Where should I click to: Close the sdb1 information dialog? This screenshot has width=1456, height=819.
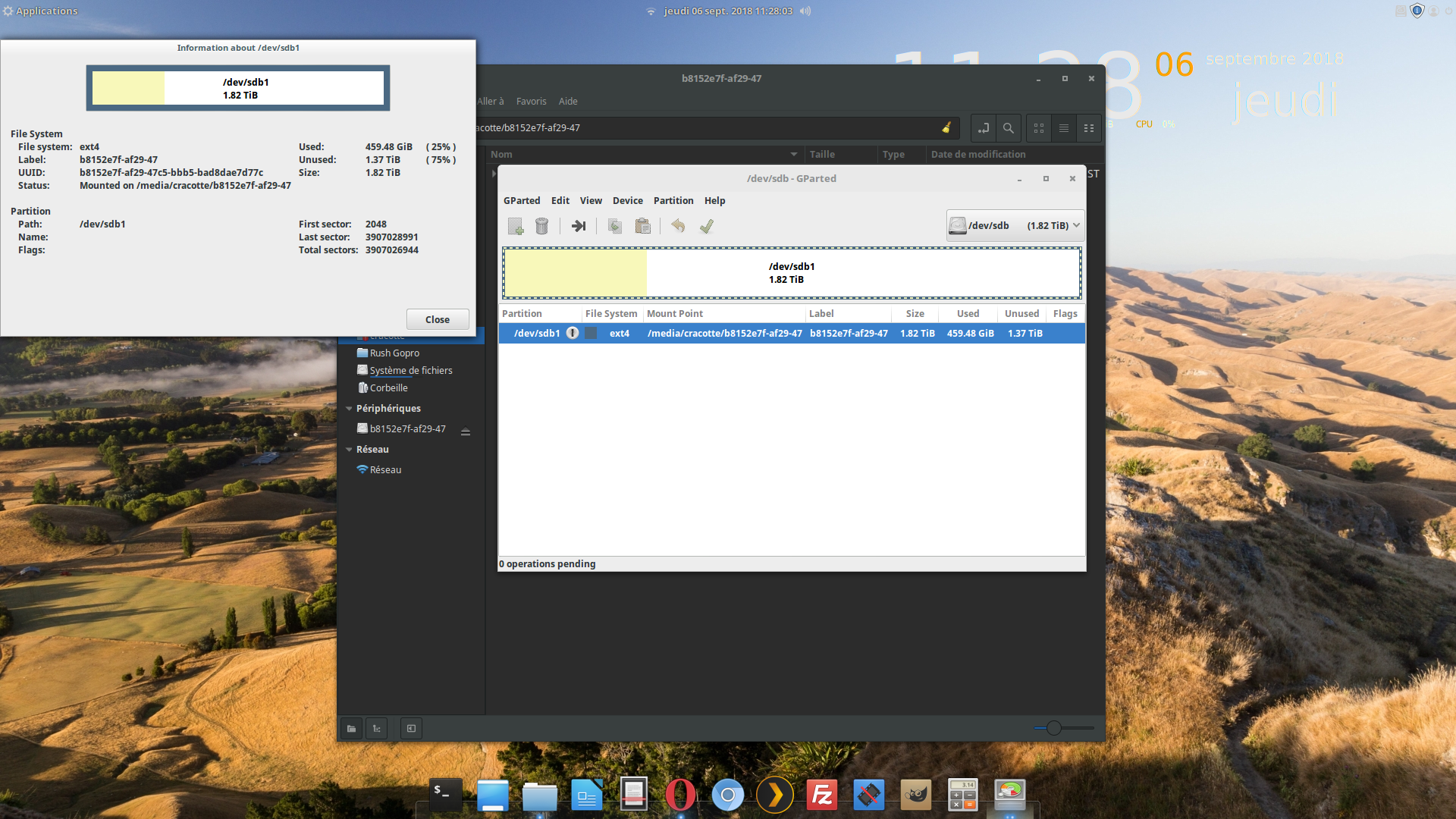[x=437, y=319]
